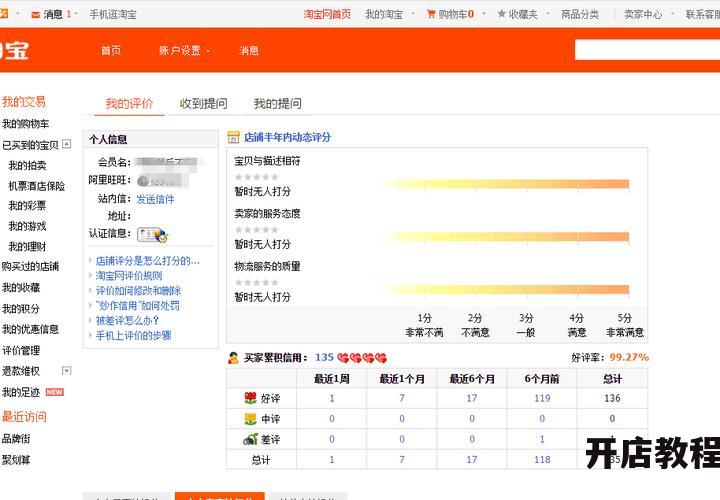
Task: Open 购买过的店铺 in sidebar
Action: pos(30,266)
